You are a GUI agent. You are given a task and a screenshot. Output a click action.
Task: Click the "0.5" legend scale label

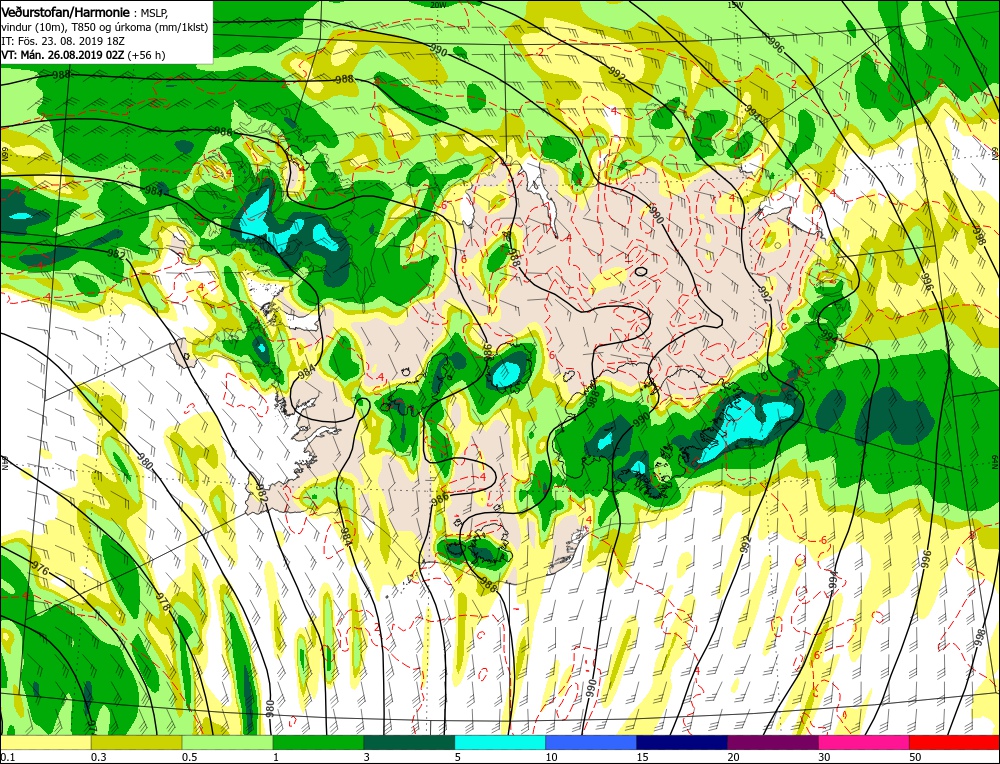click(x=189, y=757)
